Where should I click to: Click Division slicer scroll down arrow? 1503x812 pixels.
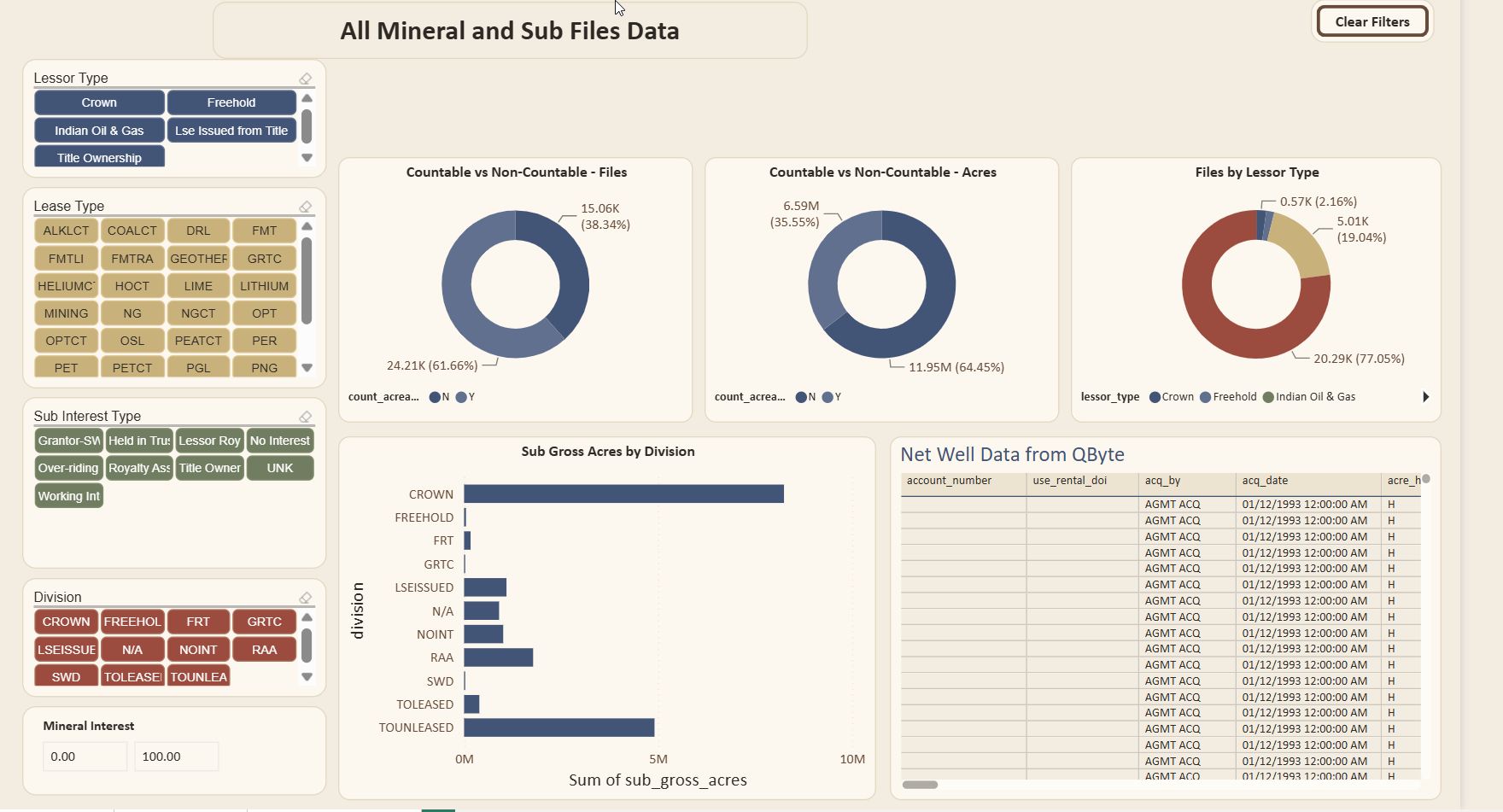pyautogui.click(x=307, y=677)
